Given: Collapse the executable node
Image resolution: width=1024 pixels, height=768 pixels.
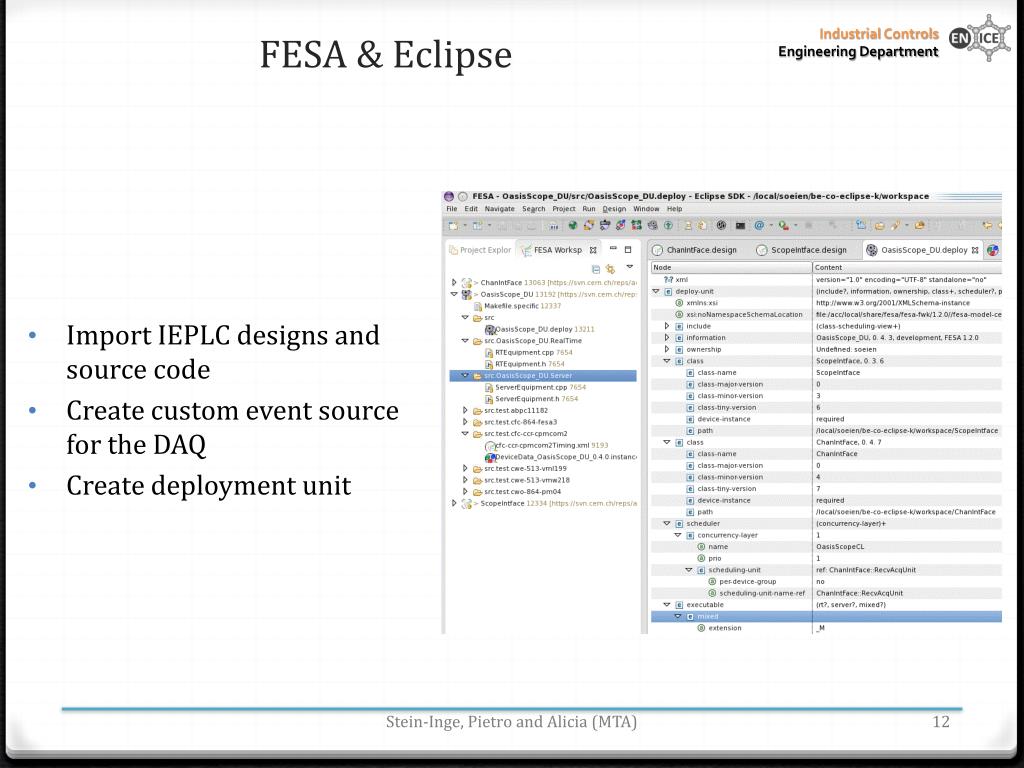Looking at the screenshot, I should (x=667, y=605).
